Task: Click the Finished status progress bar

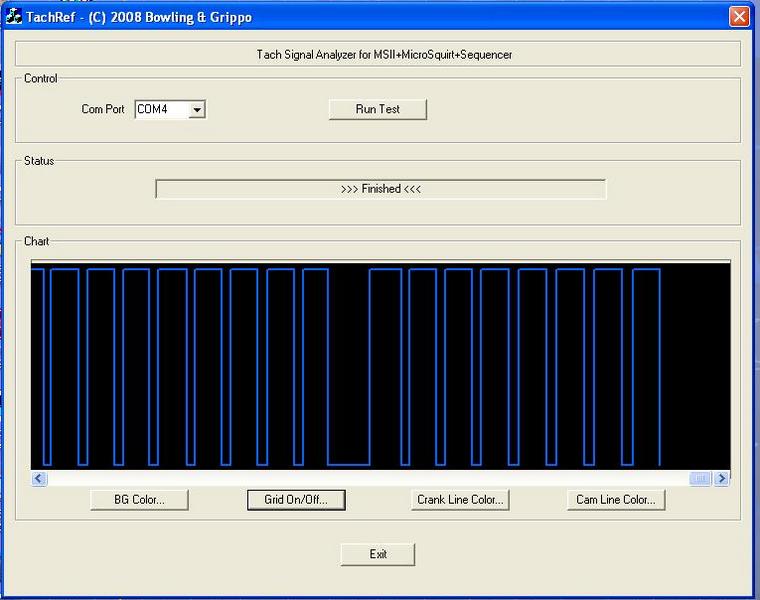Action: click(x=380, y=189)
